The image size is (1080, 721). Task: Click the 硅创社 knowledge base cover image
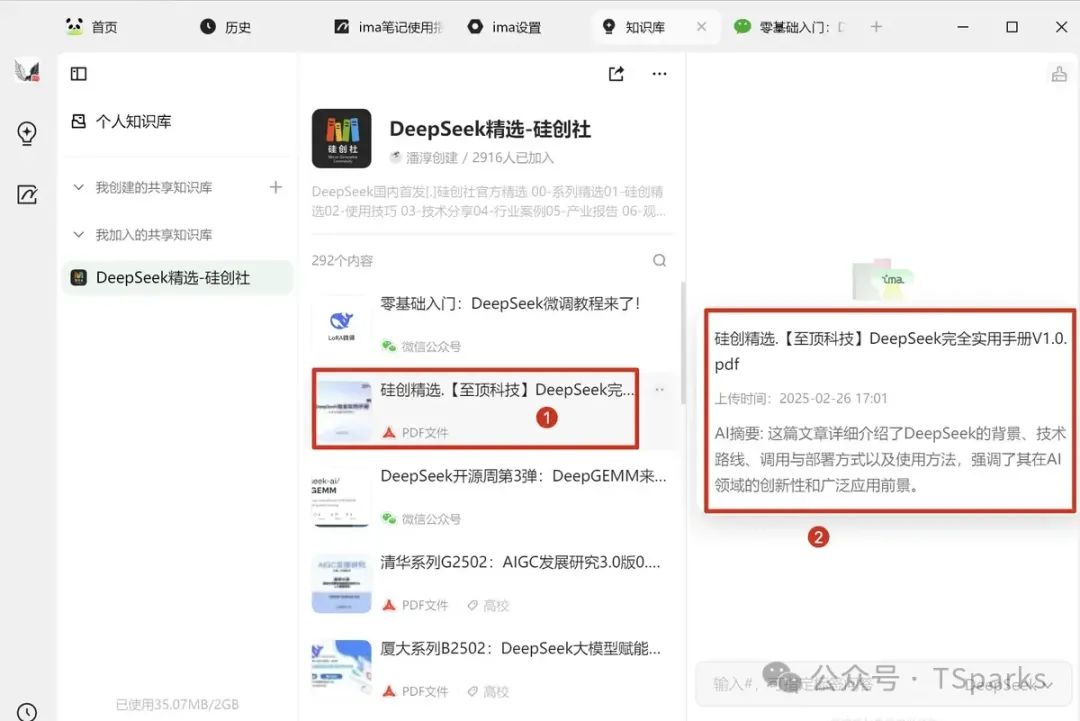click(x=342, y=138)
